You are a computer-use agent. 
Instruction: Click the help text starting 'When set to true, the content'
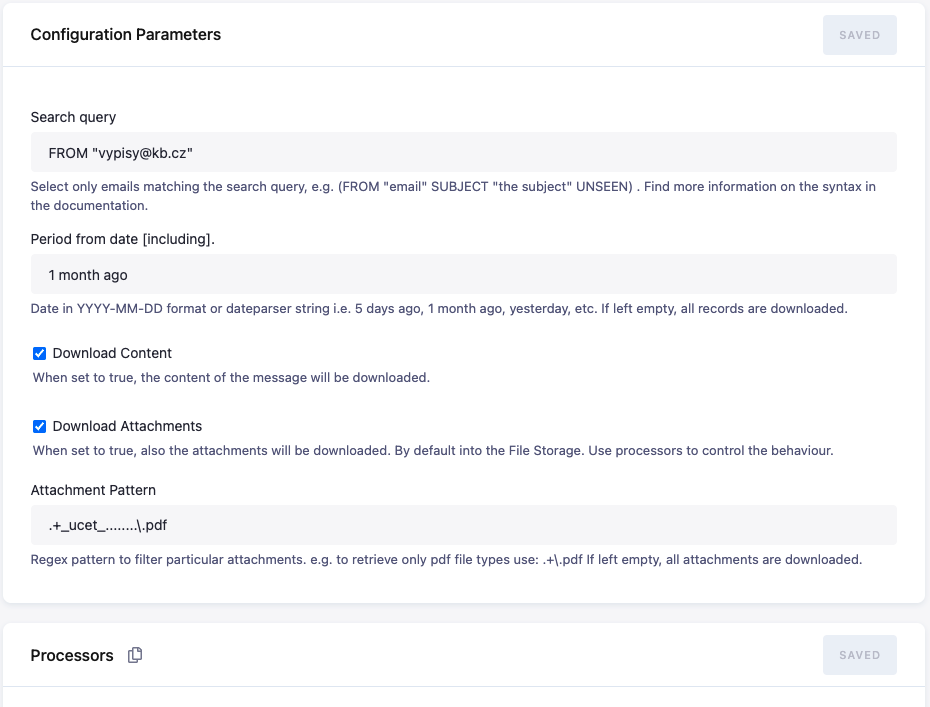pos(231,377)
